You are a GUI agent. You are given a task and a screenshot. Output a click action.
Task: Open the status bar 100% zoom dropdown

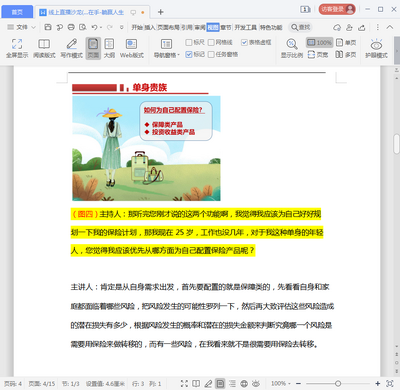(281, 384)
